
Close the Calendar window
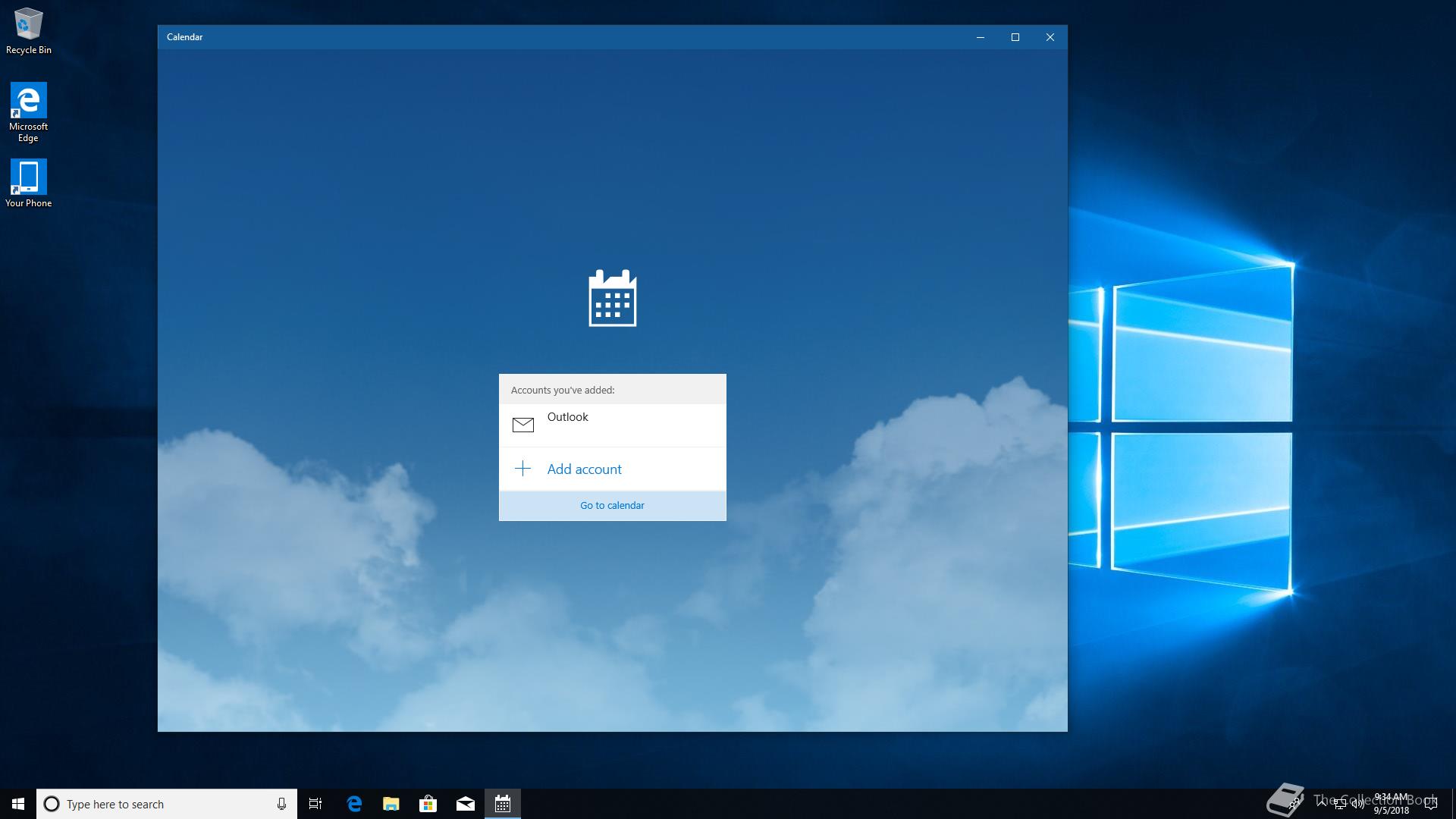1050,37
